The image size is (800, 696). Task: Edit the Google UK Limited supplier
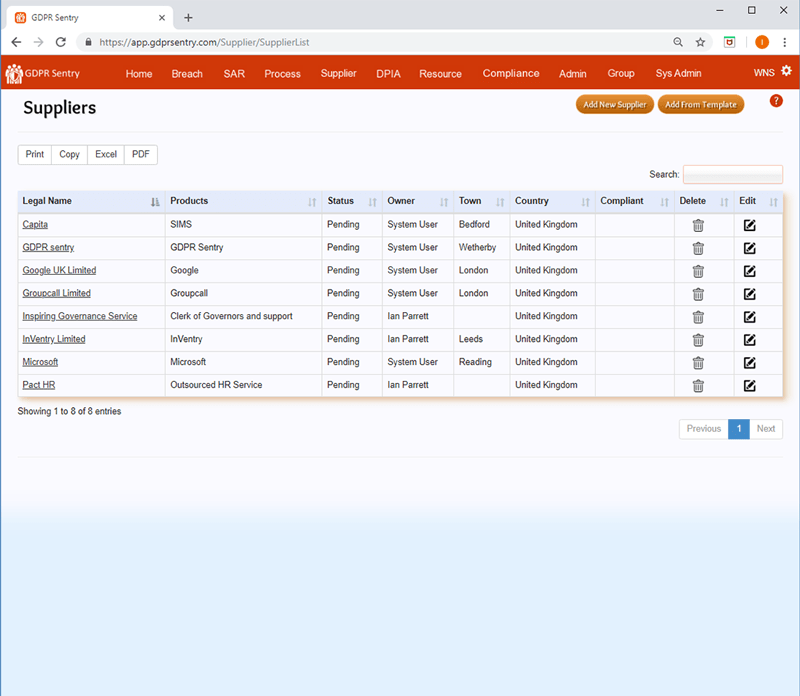point(749,271)
